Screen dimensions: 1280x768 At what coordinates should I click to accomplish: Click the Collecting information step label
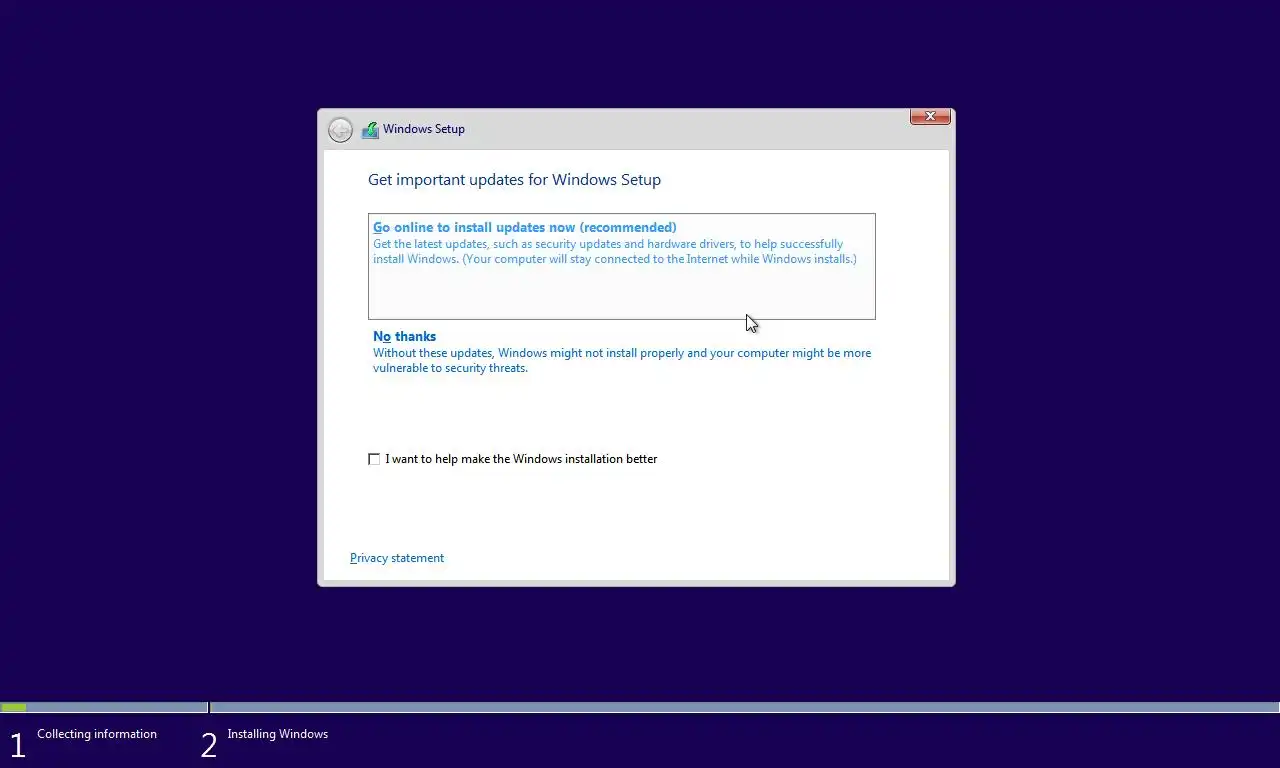point(97,734)
